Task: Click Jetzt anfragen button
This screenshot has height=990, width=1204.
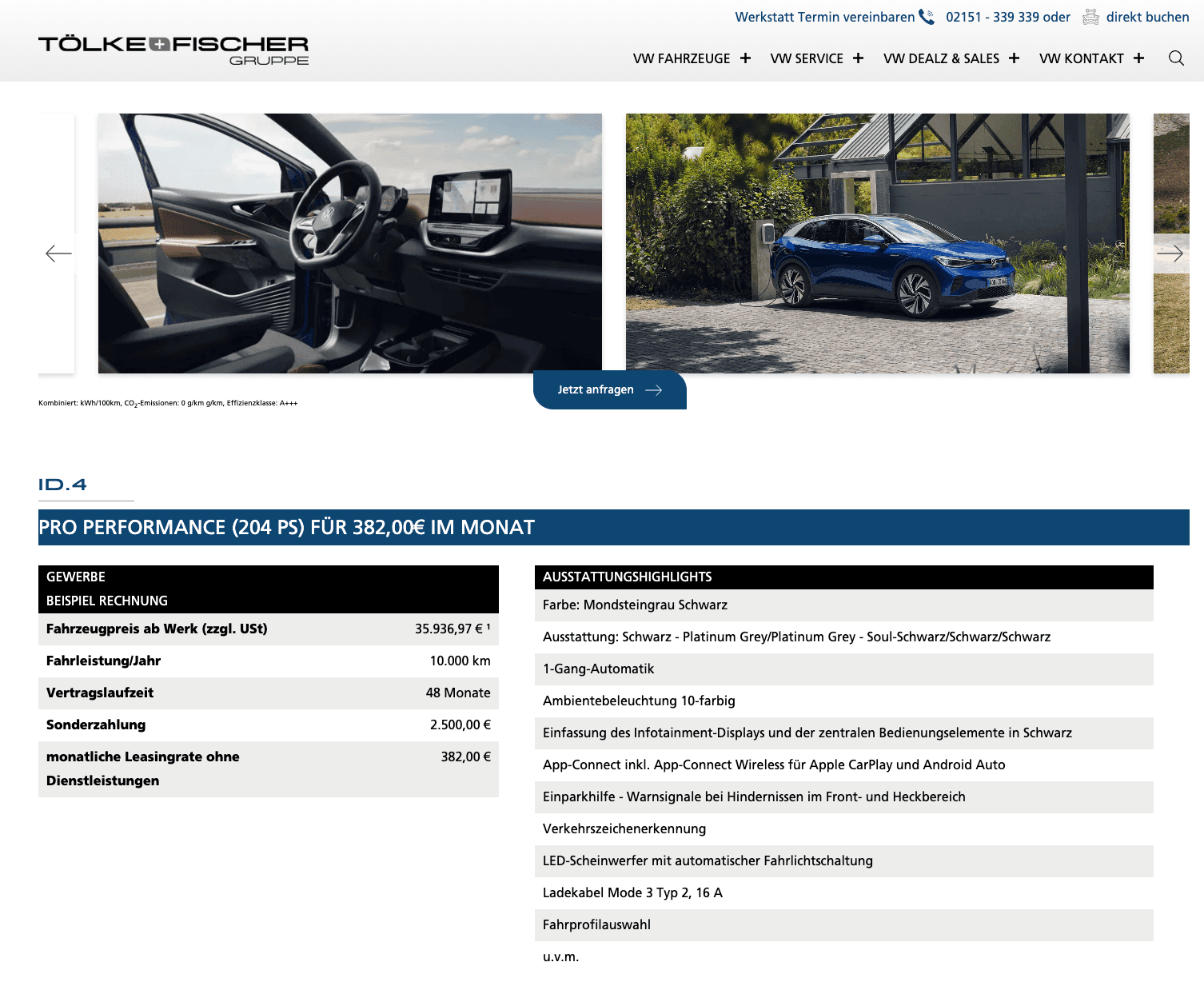Action: [609, 389]
